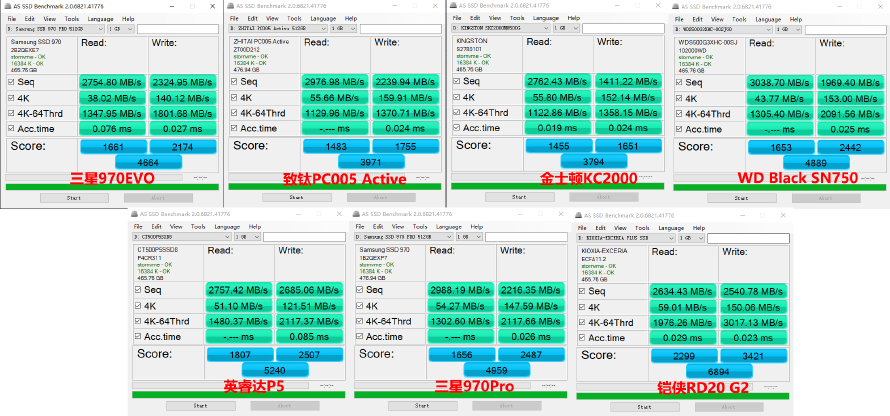Click the green progress bar in the KIOXIA-EXCERIA window

[x=682, y=396]
